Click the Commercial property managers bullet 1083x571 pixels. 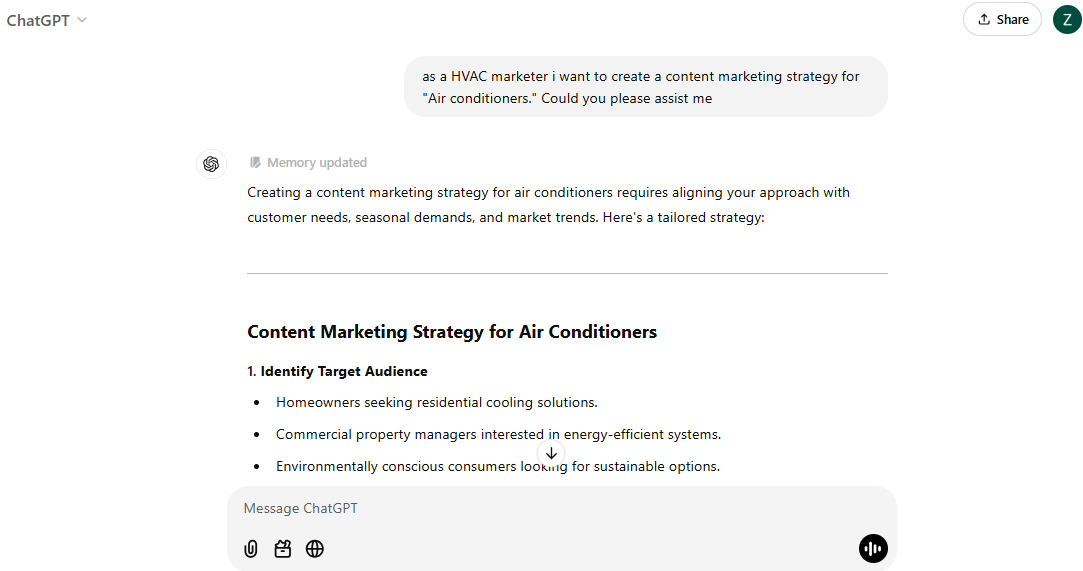(498, 434)
